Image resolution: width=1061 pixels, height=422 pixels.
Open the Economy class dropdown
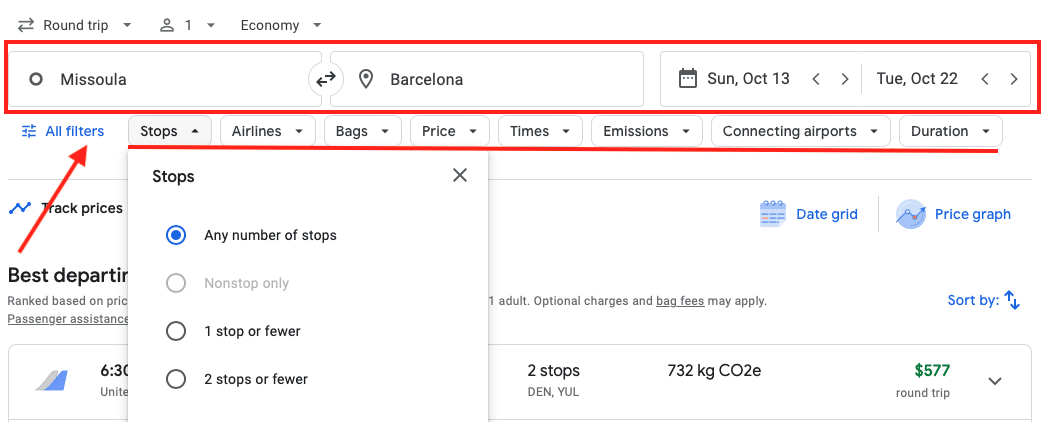pyautogui.click(x=281, y=25)
